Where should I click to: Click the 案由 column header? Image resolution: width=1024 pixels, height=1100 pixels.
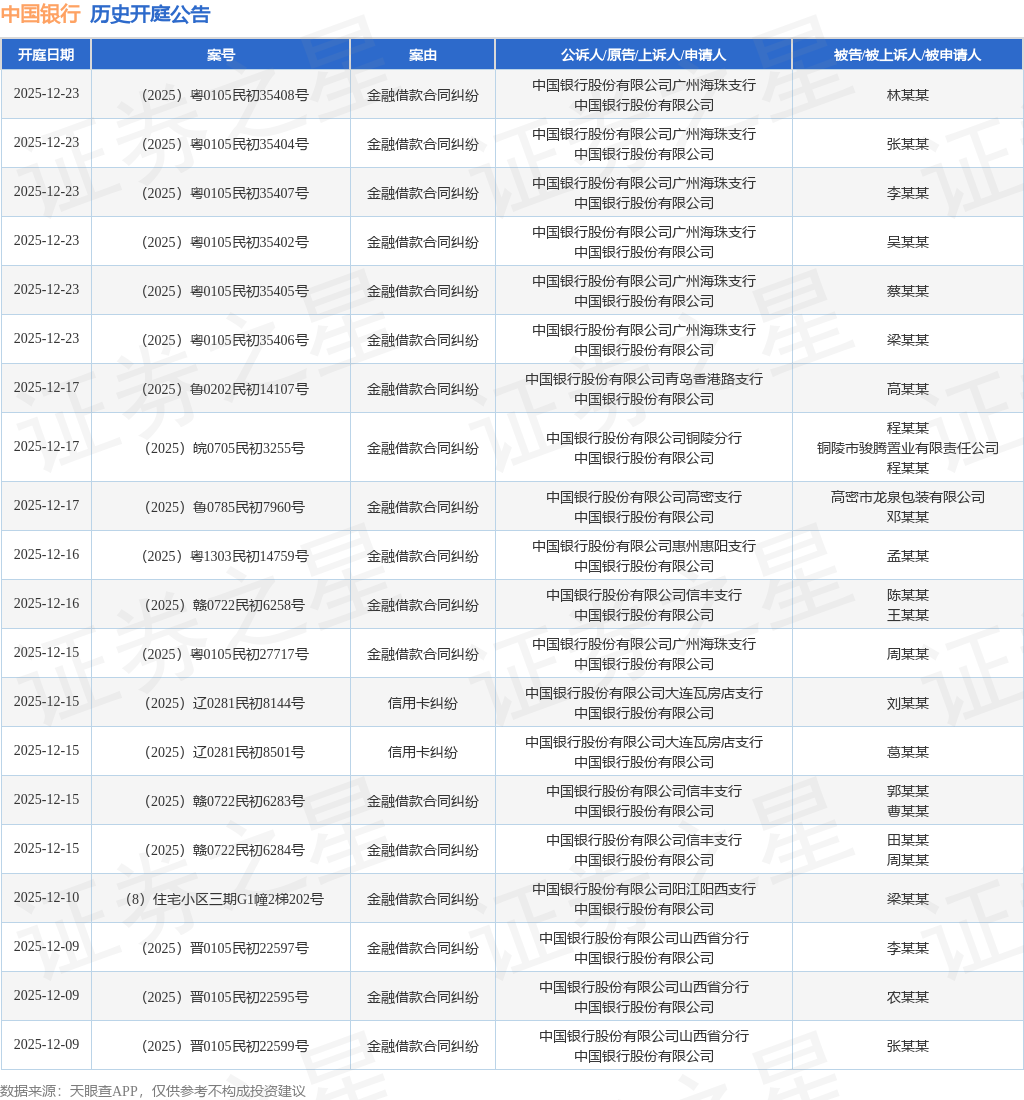tap(423, 55)
